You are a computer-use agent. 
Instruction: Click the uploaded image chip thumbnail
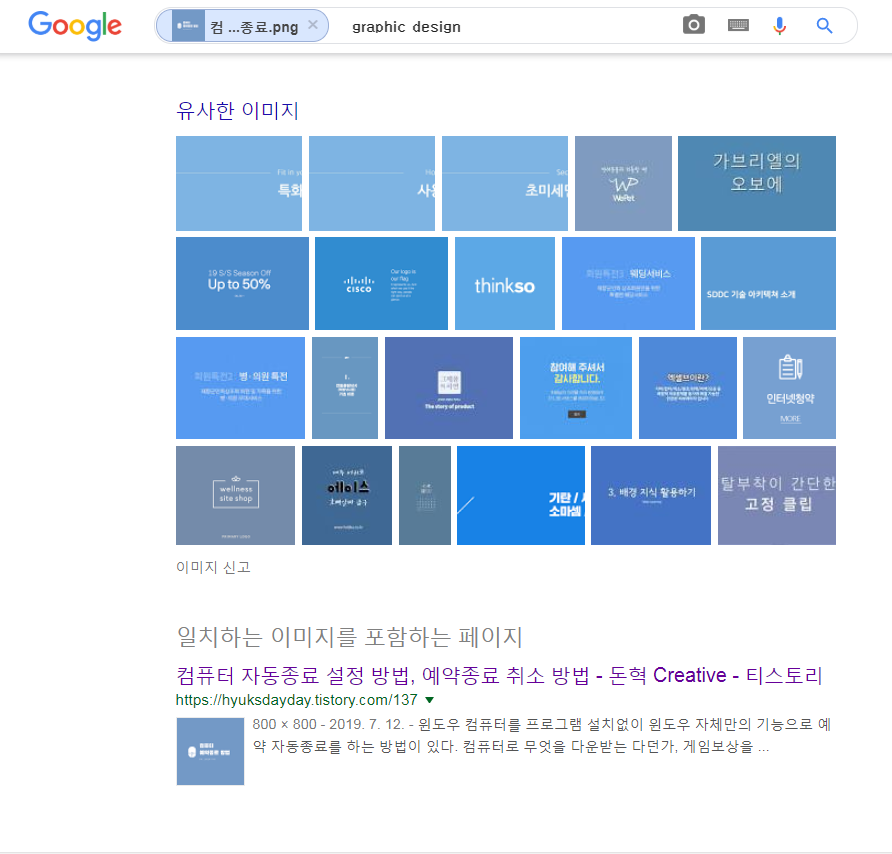(x=188, y=26)
